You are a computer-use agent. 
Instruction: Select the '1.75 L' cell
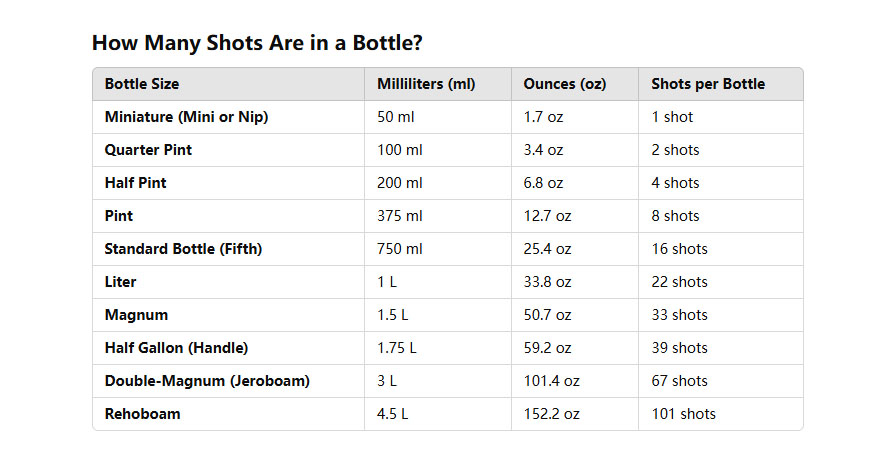[x=397, y=348]
